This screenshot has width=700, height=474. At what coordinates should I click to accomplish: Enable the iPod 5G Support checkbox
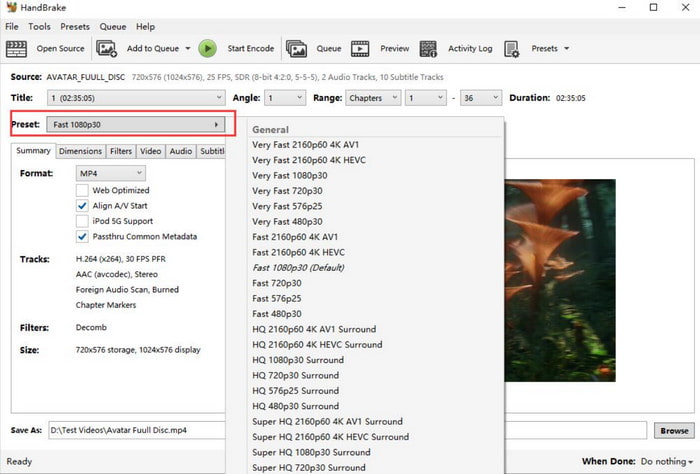(x=82, y=221)
